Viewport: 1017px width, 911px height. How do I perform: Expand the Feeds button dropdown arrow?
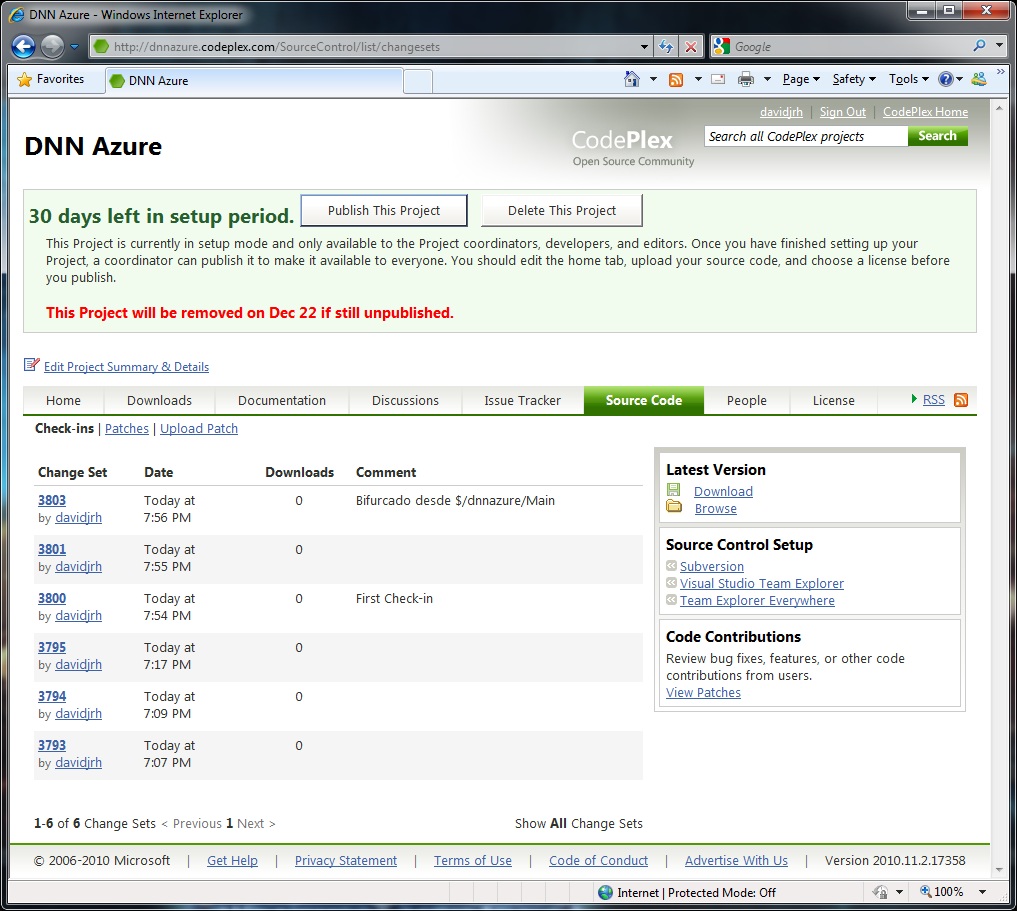[698, 79]
